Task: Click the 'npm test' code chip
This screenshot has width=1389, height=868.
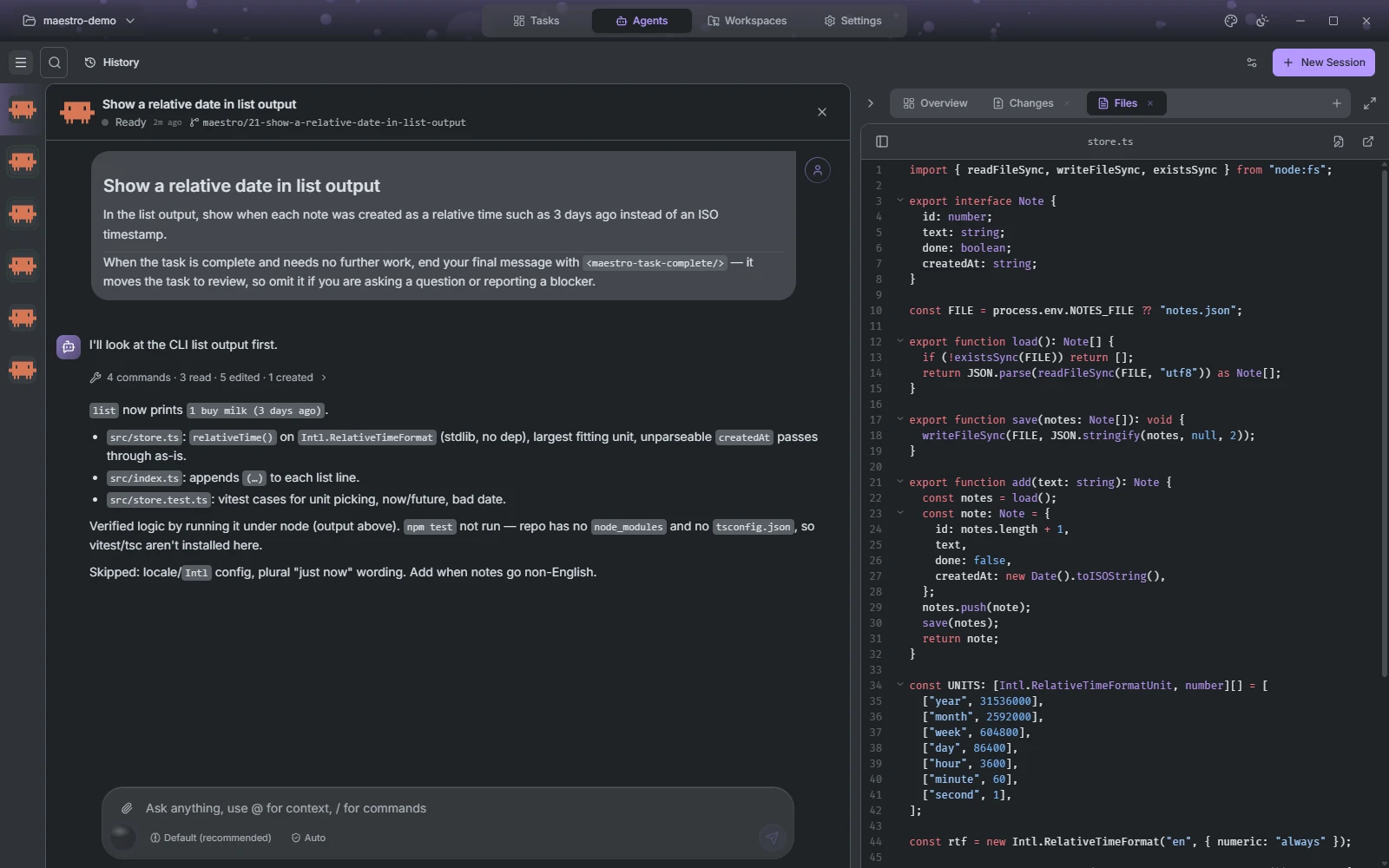Action: [x=430, y=527]
